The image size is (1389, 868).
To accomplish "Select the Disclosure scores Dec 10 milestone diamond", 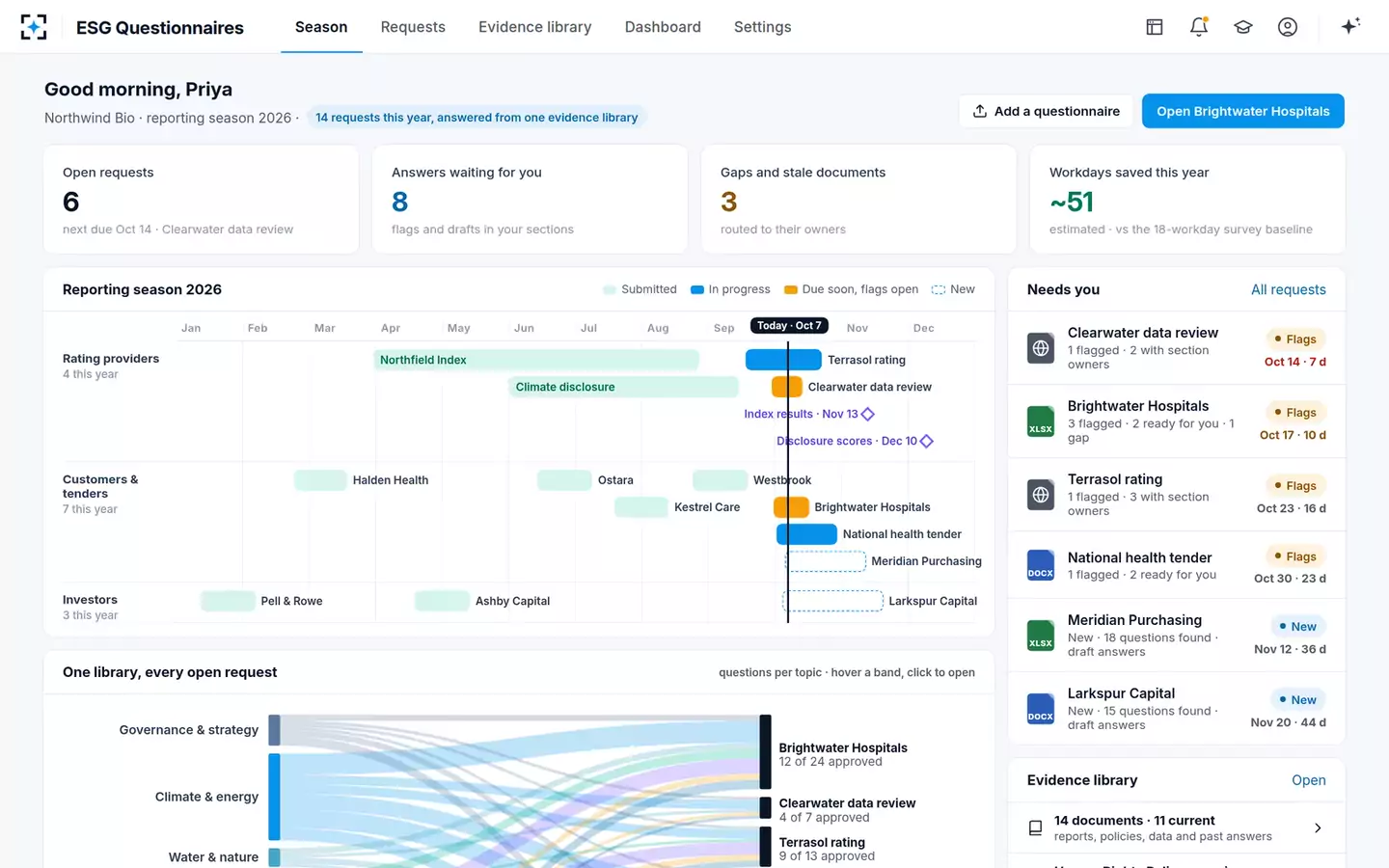I will click(x=927, y=441).
